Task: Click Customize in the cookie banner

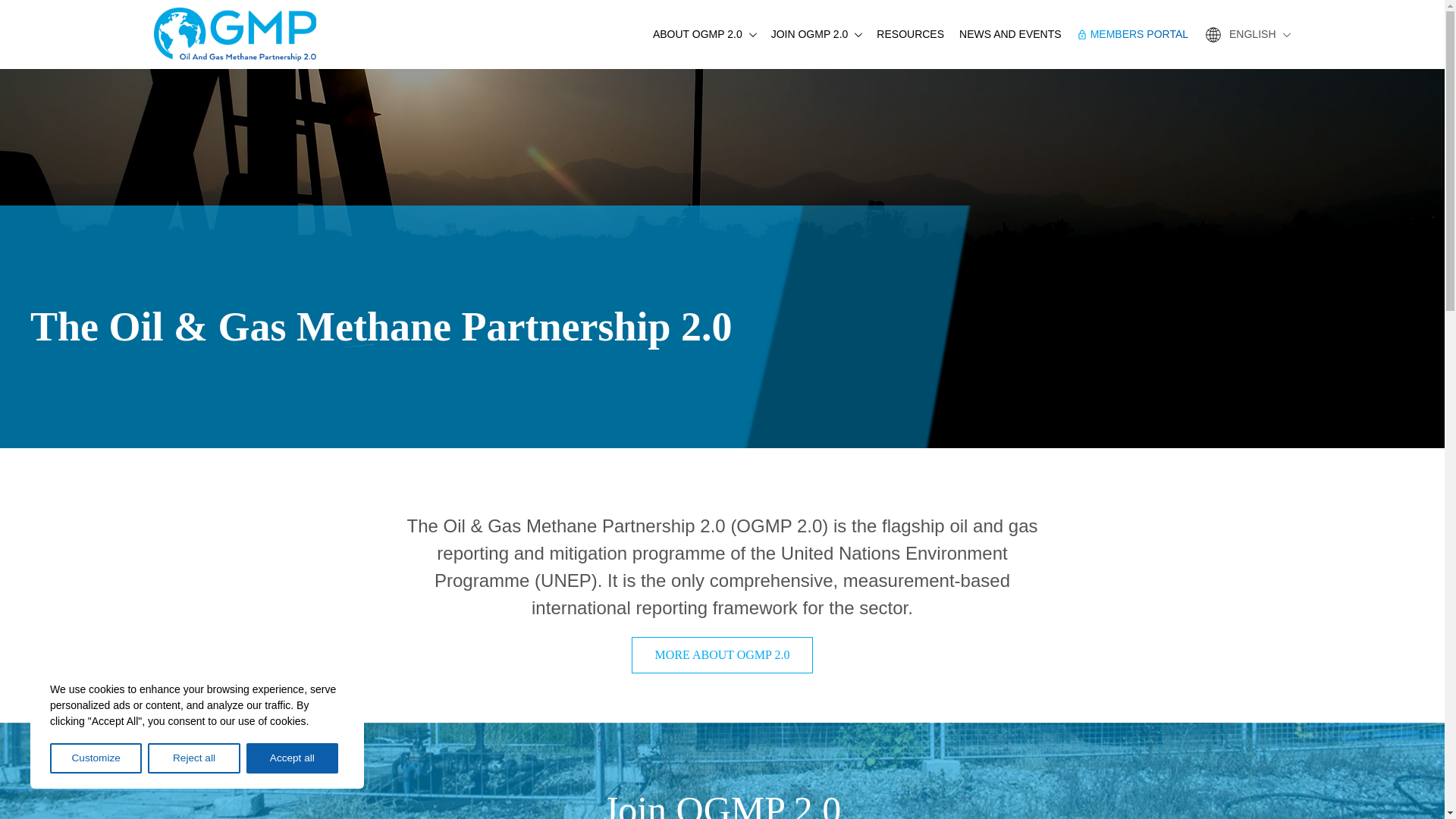Action: point(96,758)
